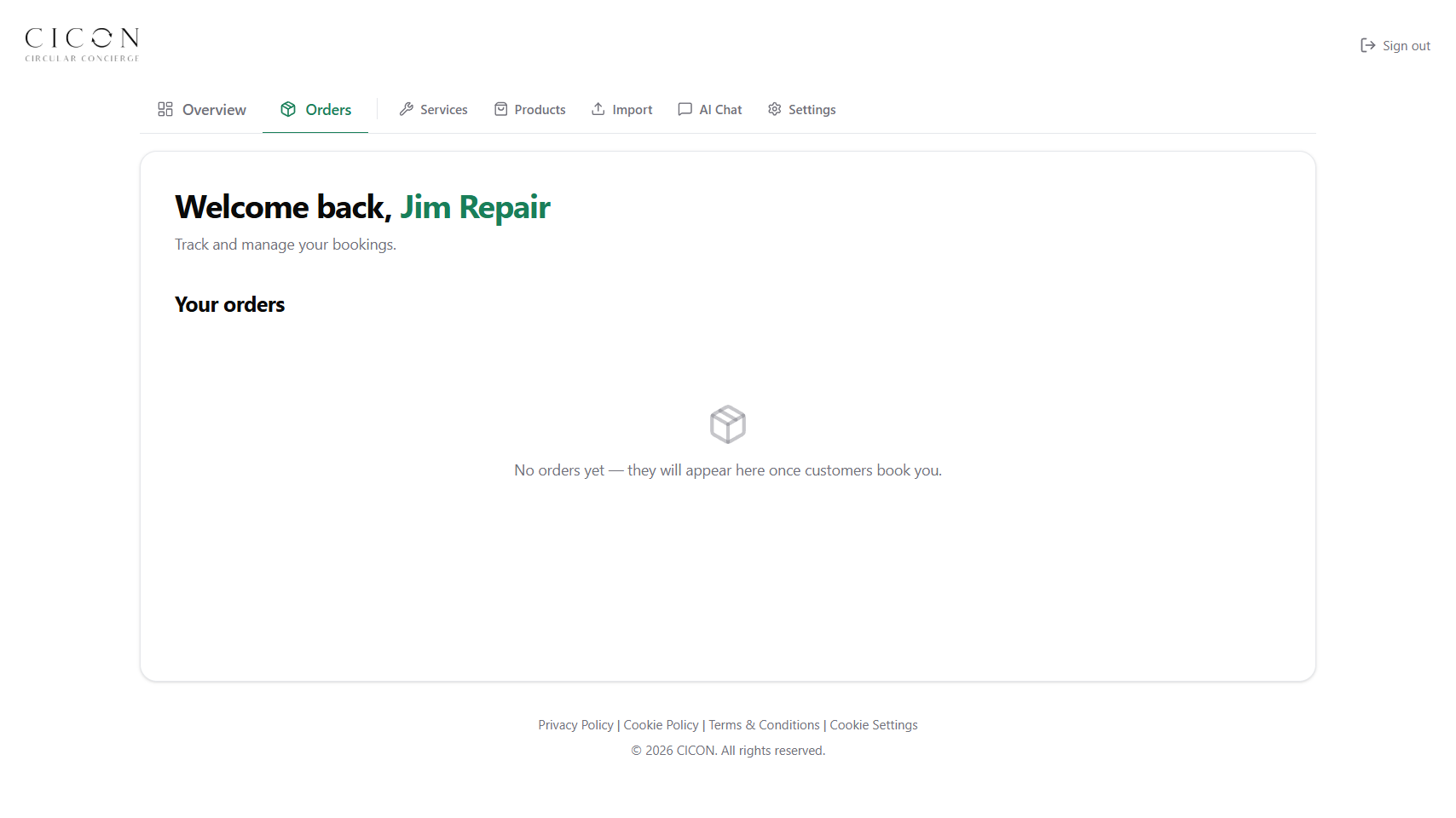Screen dimensions: 1456x818
Task: Click the CICON Circular Concierge logo
Action: (x=82, y=44)
